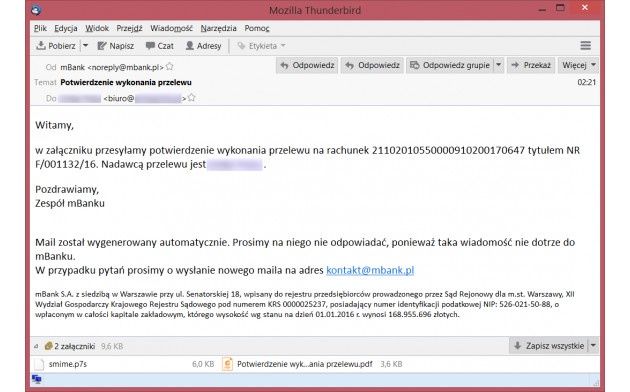Click the first Odpowiedz reply button
Viewport: 630px width, 392px height.
[x=307, y=65]
